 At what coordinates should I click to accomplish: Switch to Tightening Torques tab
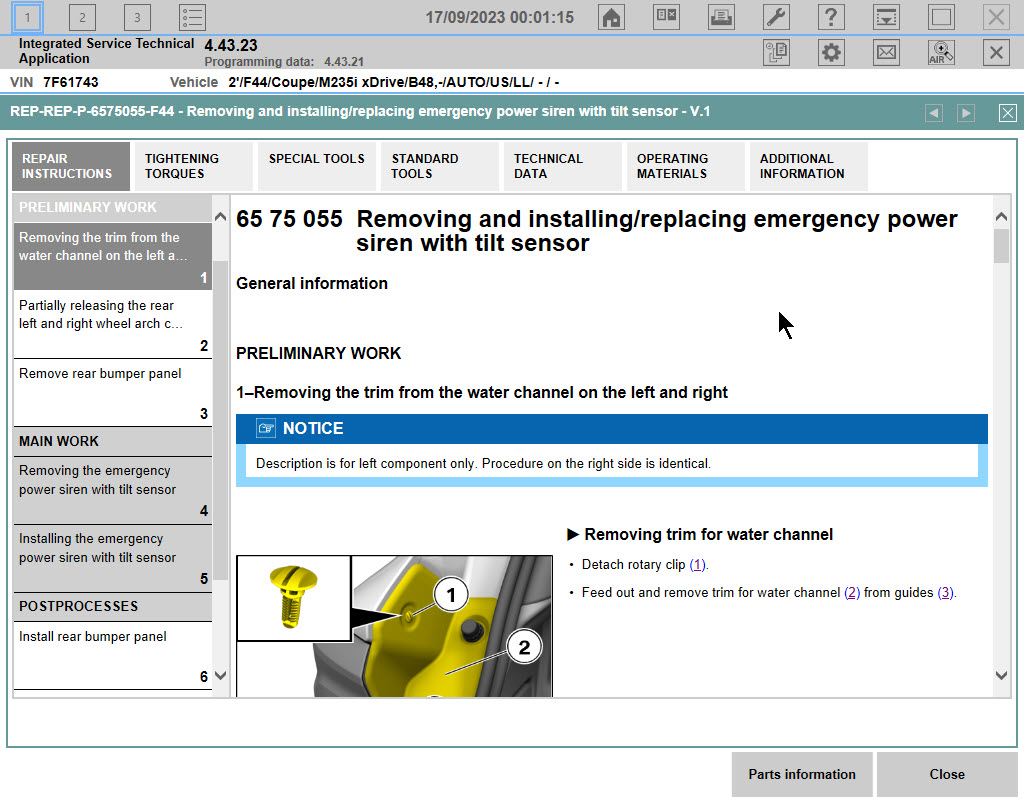[x=193, y=167]
